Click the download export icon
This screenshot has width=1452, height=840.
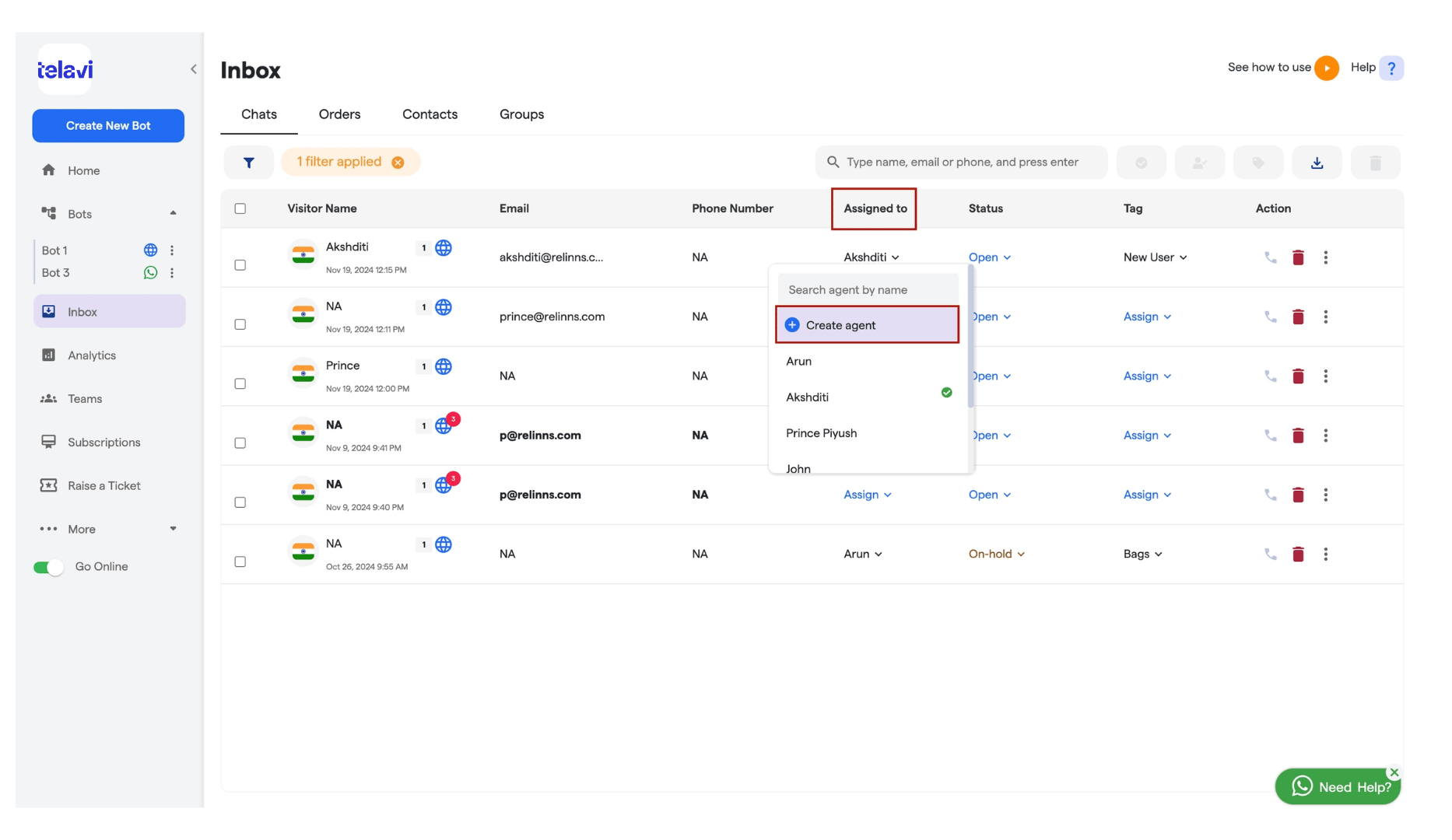click(1317, 163)
